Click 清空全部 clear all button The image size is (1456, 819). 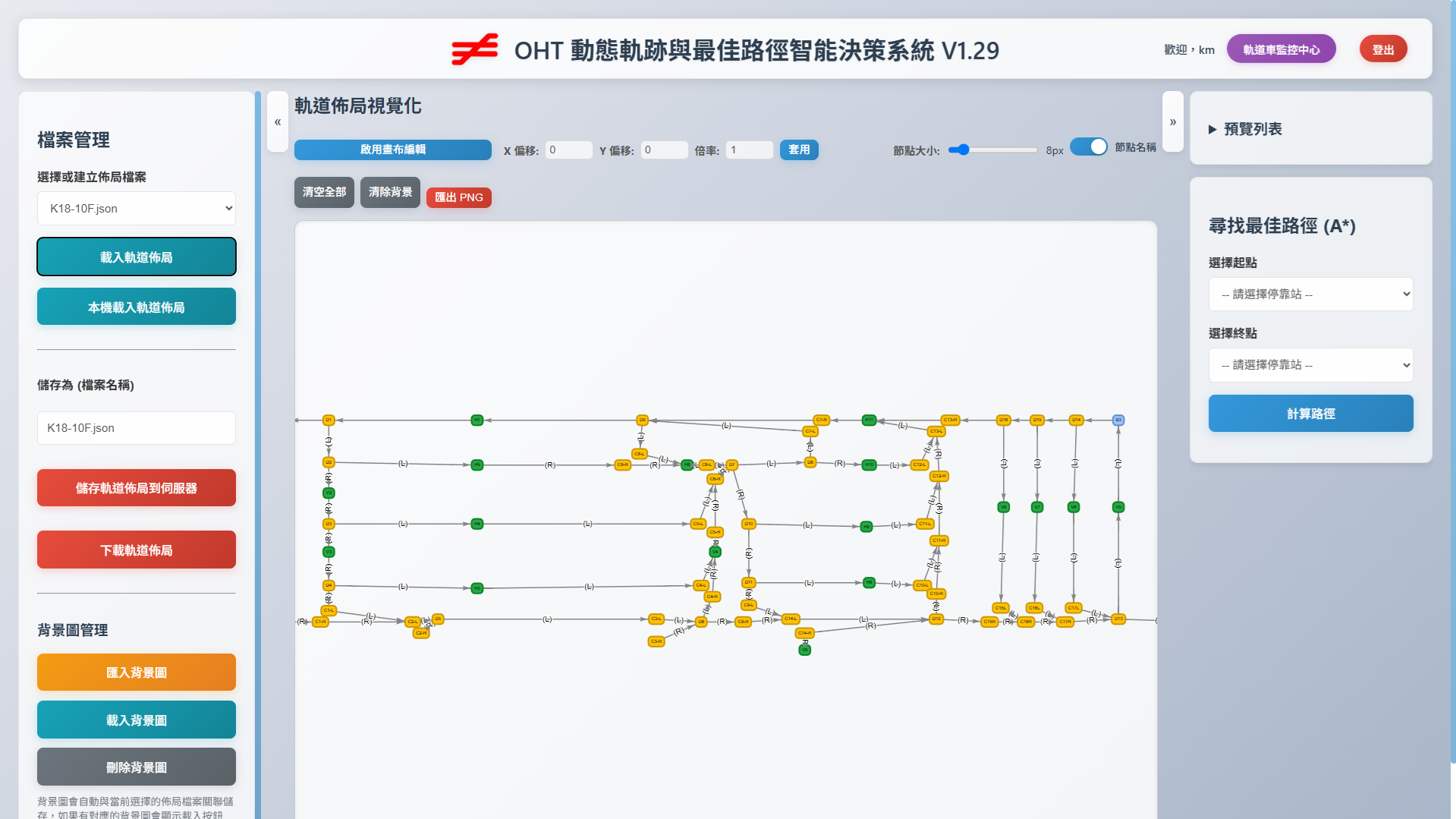point(324,192)
